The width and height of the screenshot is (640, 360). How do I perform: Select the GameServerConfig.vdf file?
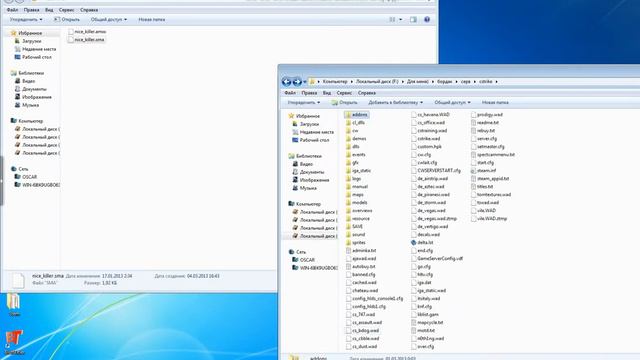[x=437, y=259]
